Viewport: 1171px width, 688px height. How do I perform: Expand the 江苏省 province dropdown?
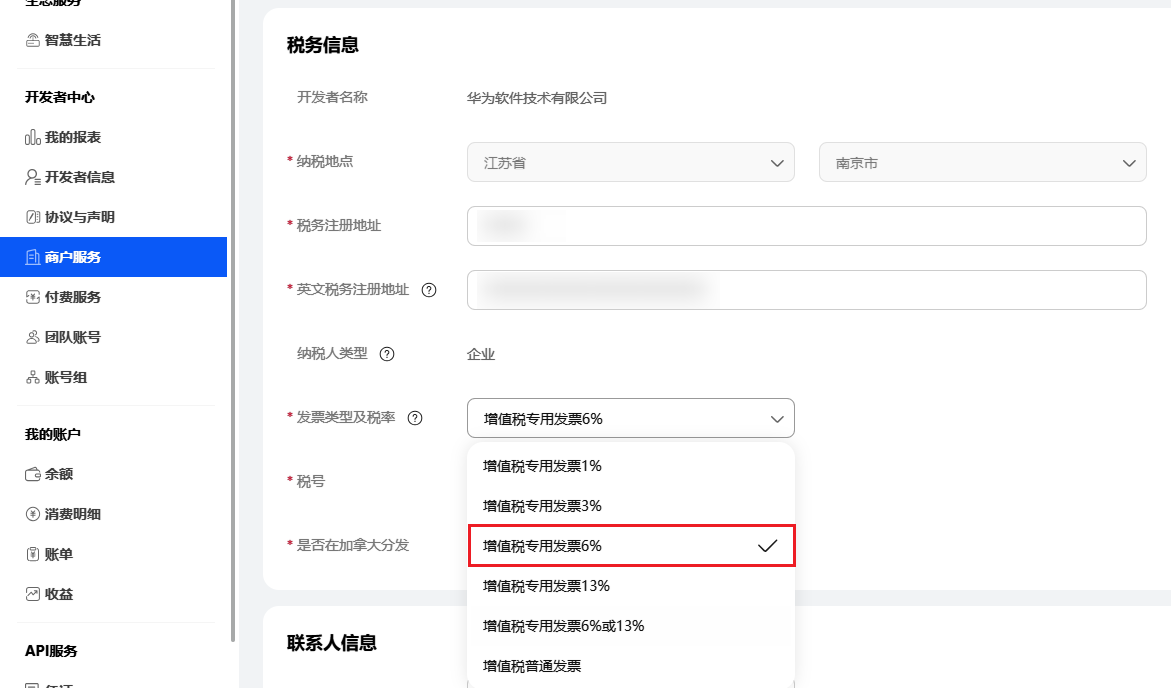778,162
